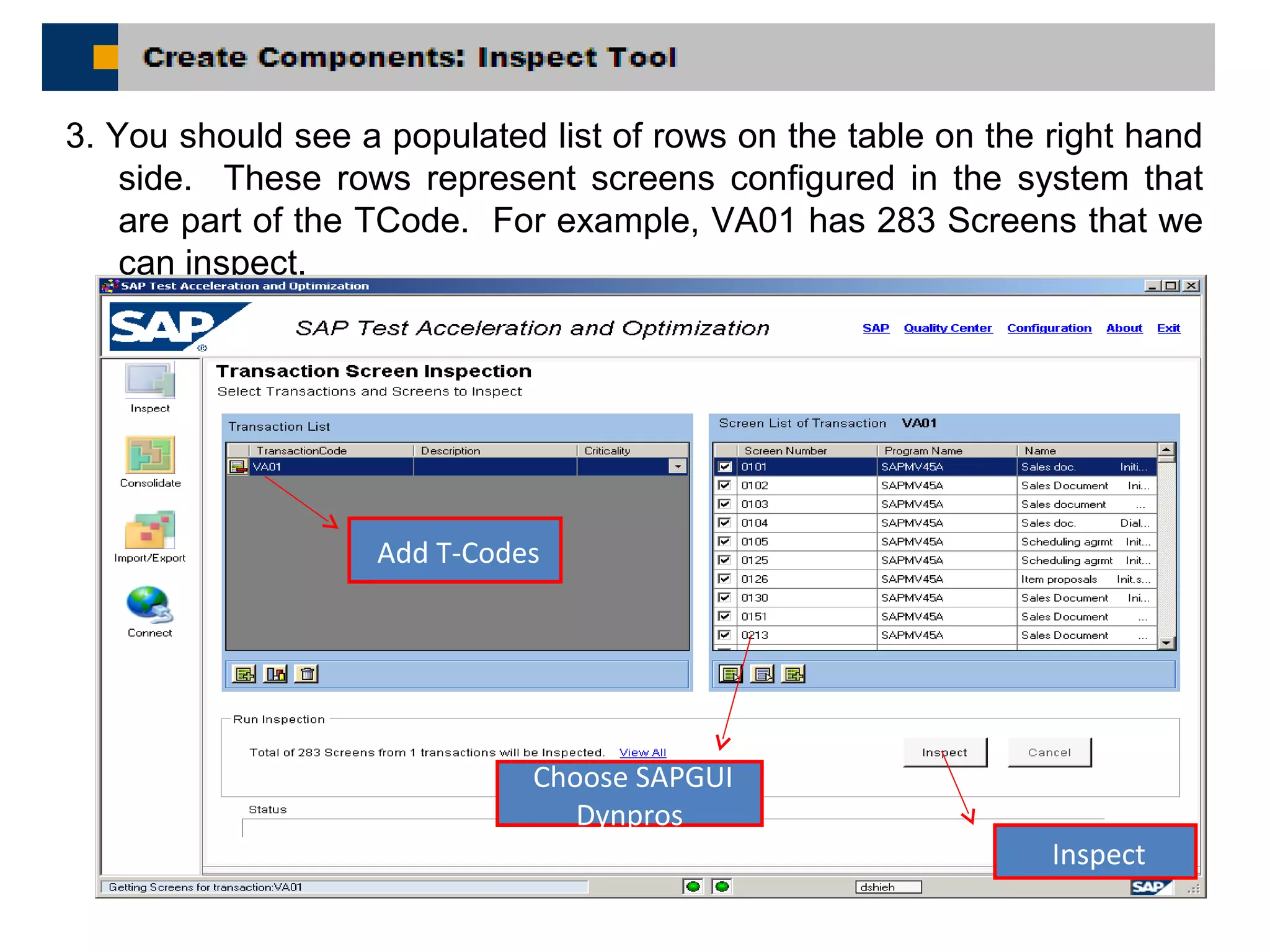The width and height of the screenshot is (1270, 952).
Task: Open the Connect globe icon
Action: pos(150,605)
